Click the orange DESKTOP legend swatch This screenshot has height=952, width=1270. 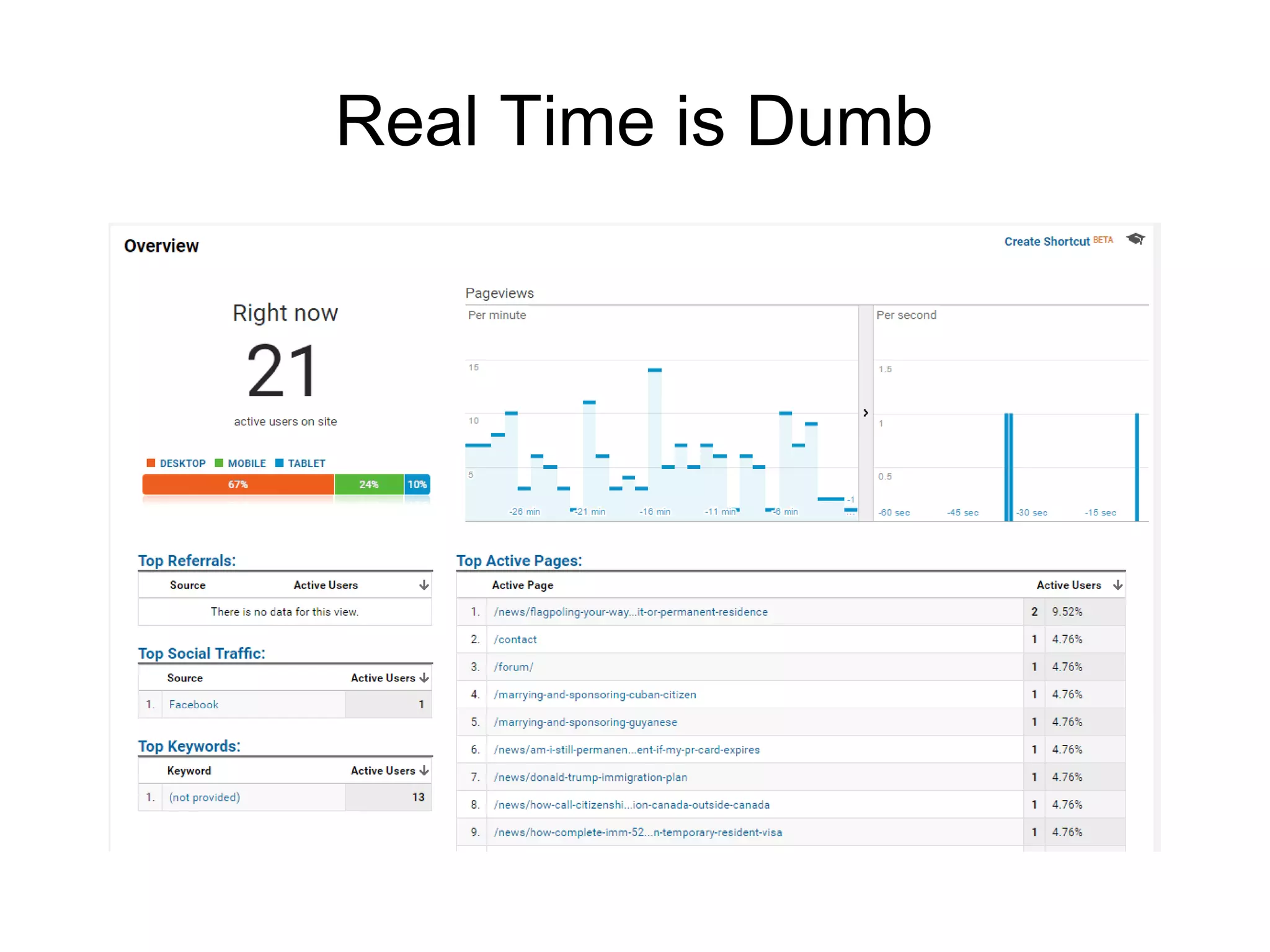pyautogui.click(x=151, y=463)
